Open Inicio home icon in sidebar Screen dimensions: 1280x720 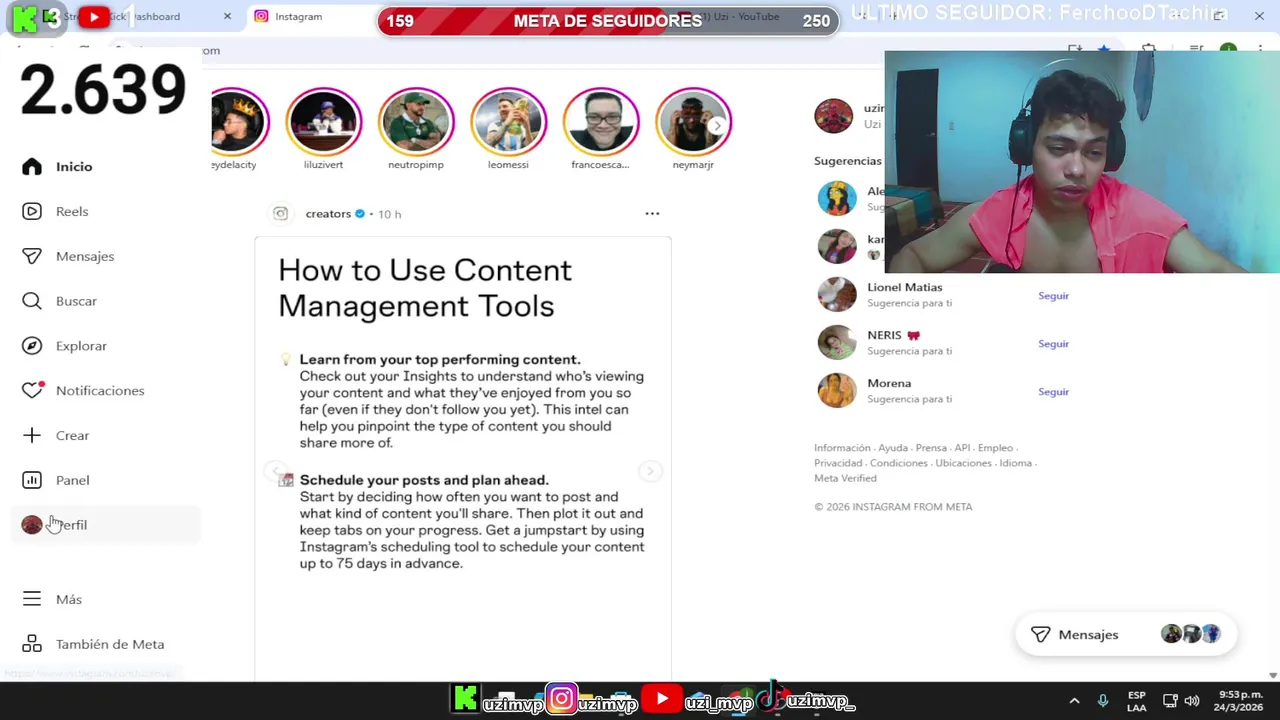click(32, 167)
